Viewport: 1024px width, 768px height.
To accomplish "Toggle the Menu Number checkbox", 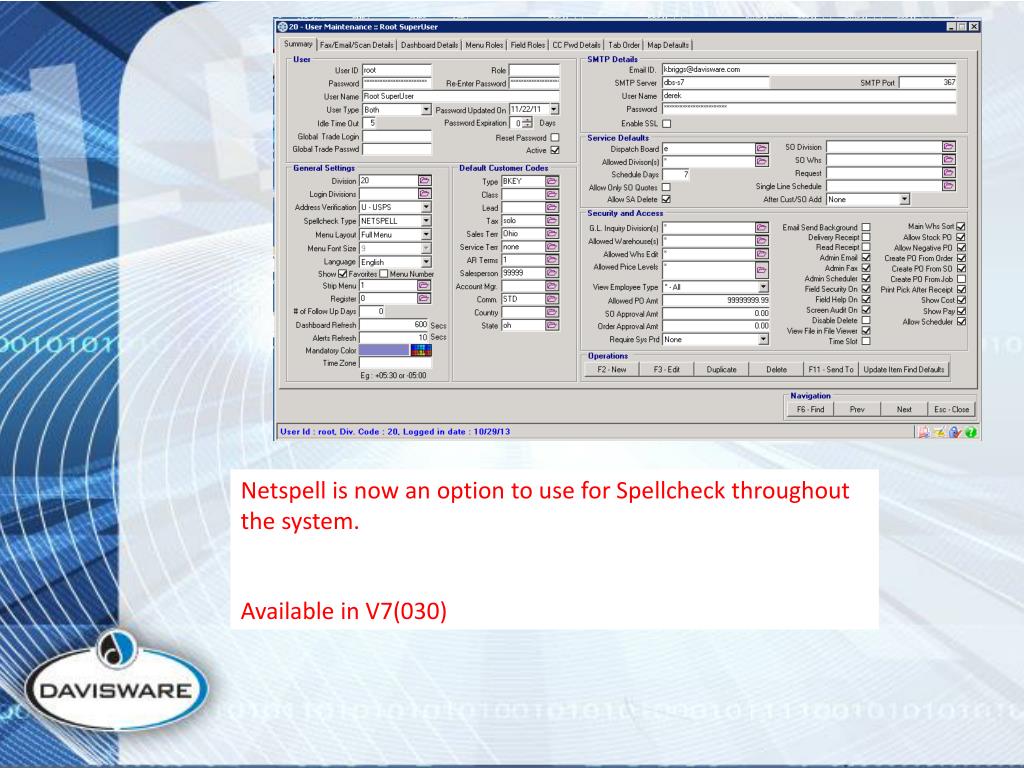I will click(384, 274).
